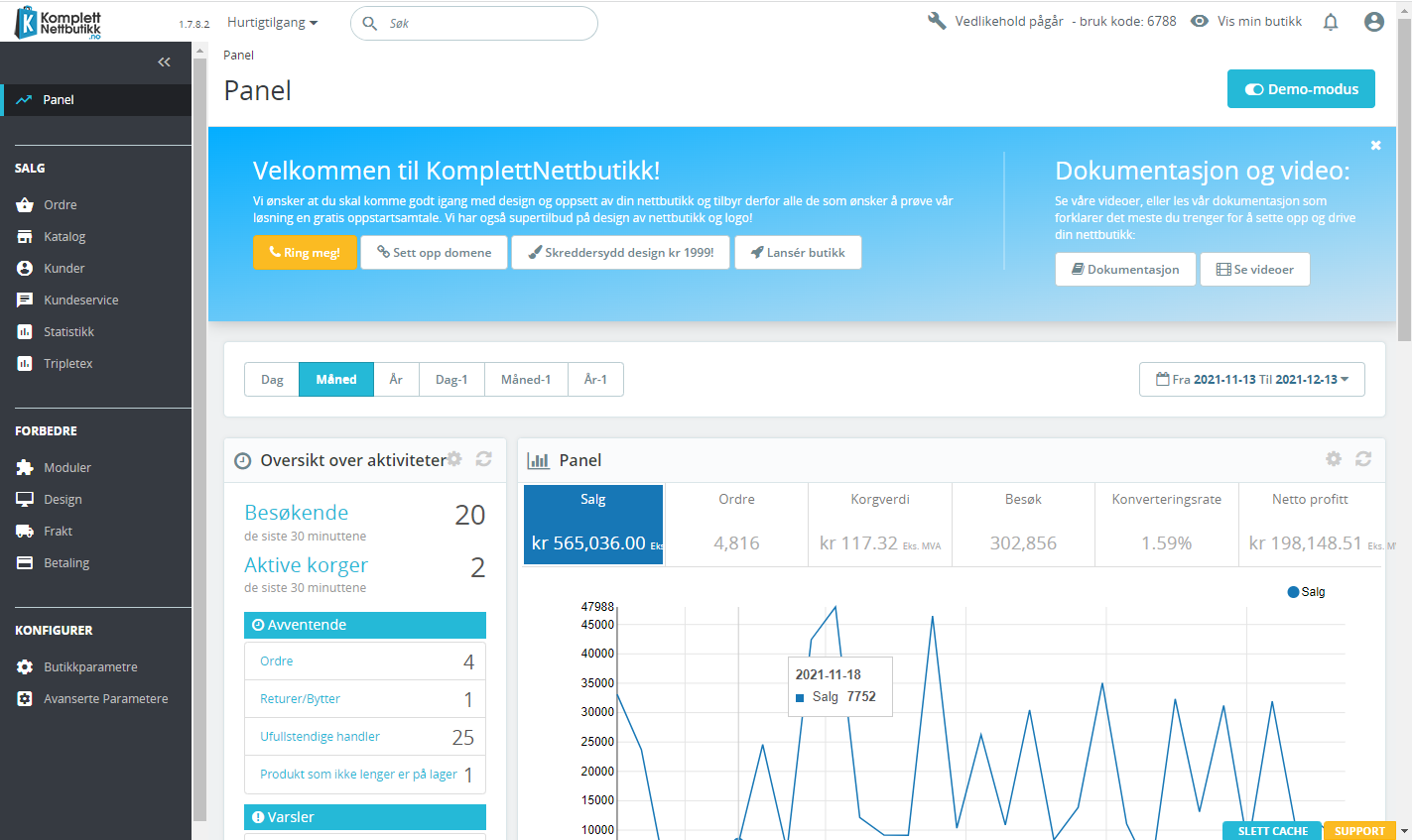Click the Moduler puzzle icon in sidebar
1412x840 pixels.
point(25,468)
